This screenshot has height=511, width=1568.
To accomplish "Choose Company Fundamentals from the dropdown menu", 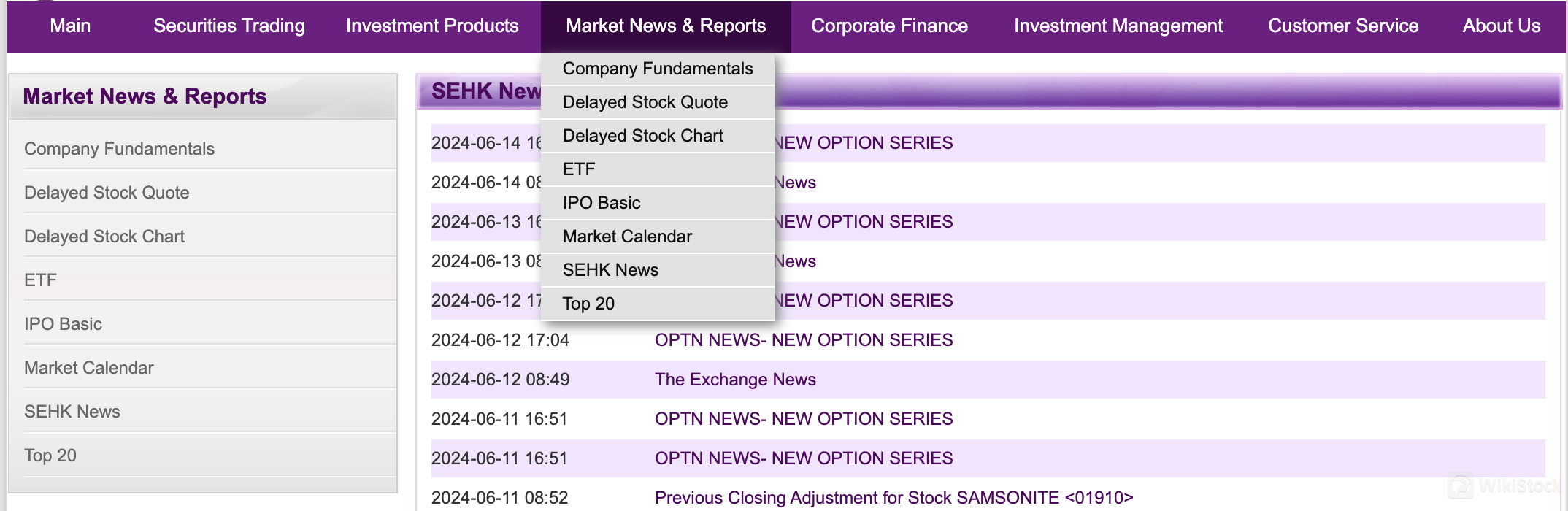I will tap(657, 69).
